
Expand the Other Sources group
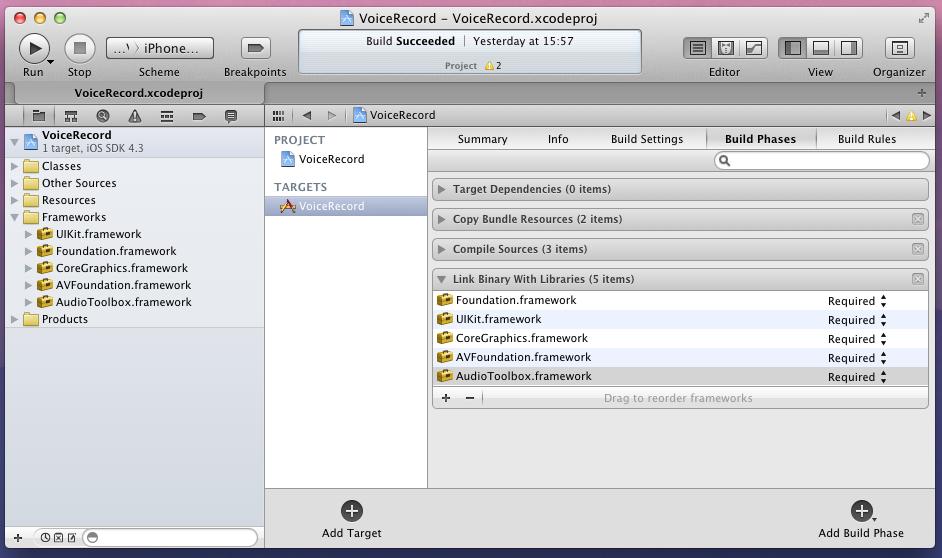14,183
